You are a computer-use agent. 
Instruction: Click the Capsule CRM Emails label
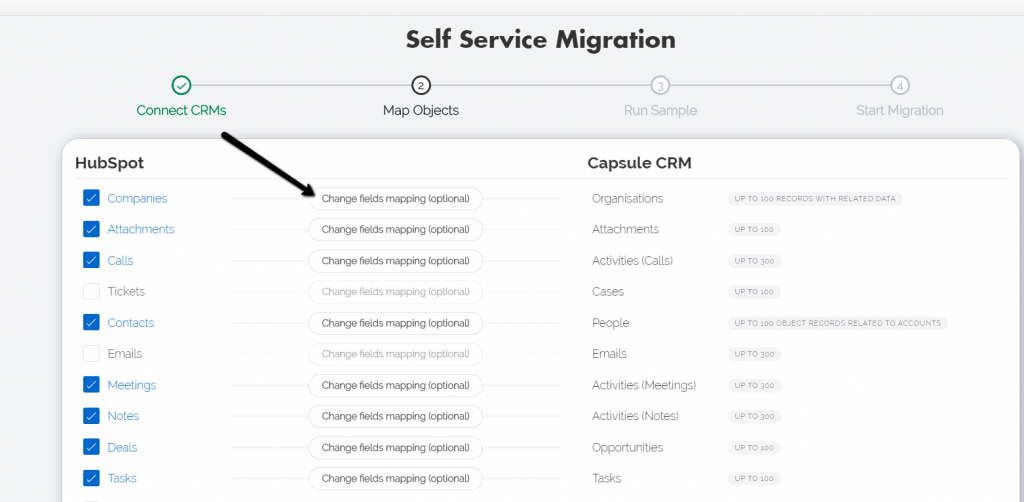pos(609,354)
